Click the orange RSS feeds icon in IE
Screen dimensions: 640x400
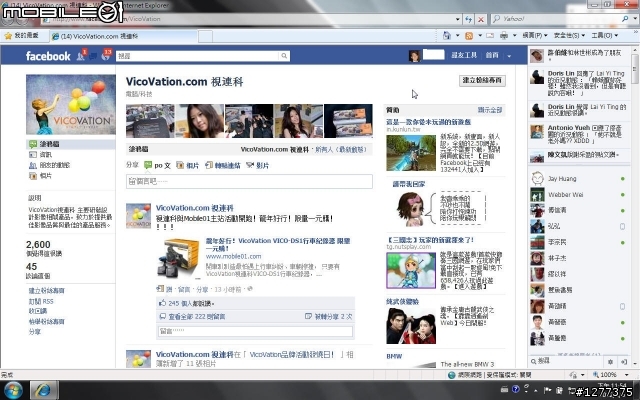(469, 36)
